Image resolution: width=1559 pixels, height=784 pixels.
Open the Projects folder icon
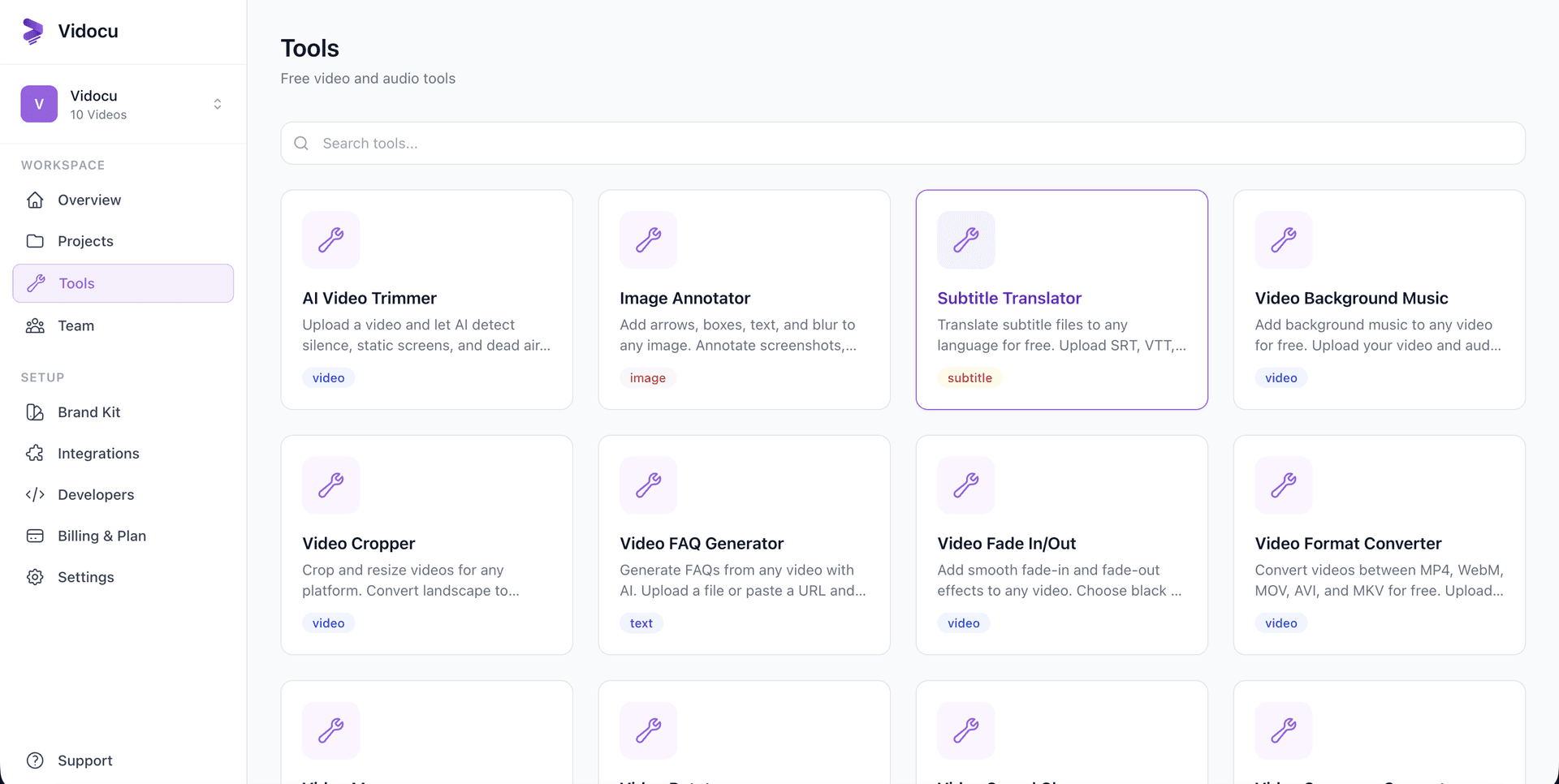tap(36, 241)
